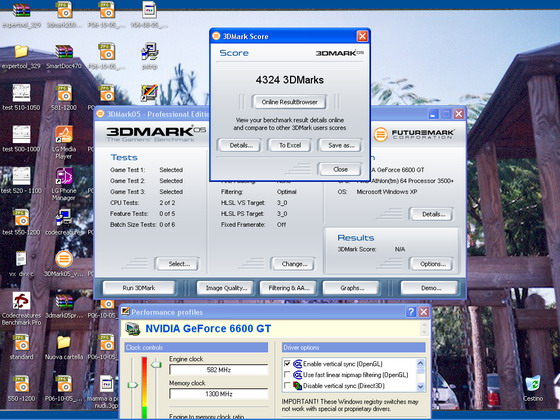560x420 pixels.
Task: Click the Microsoft Windows XP OS text
Action: tap(387, 192)
